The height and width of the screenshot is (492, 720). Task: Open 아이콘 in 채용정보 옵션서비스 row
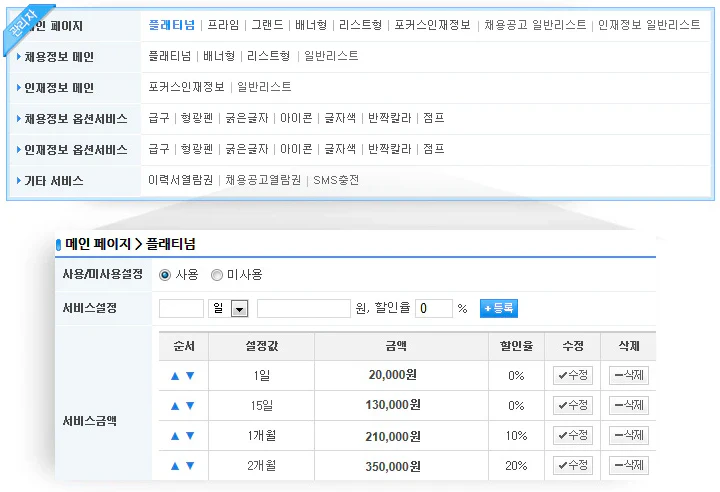(x=296, y=118)
